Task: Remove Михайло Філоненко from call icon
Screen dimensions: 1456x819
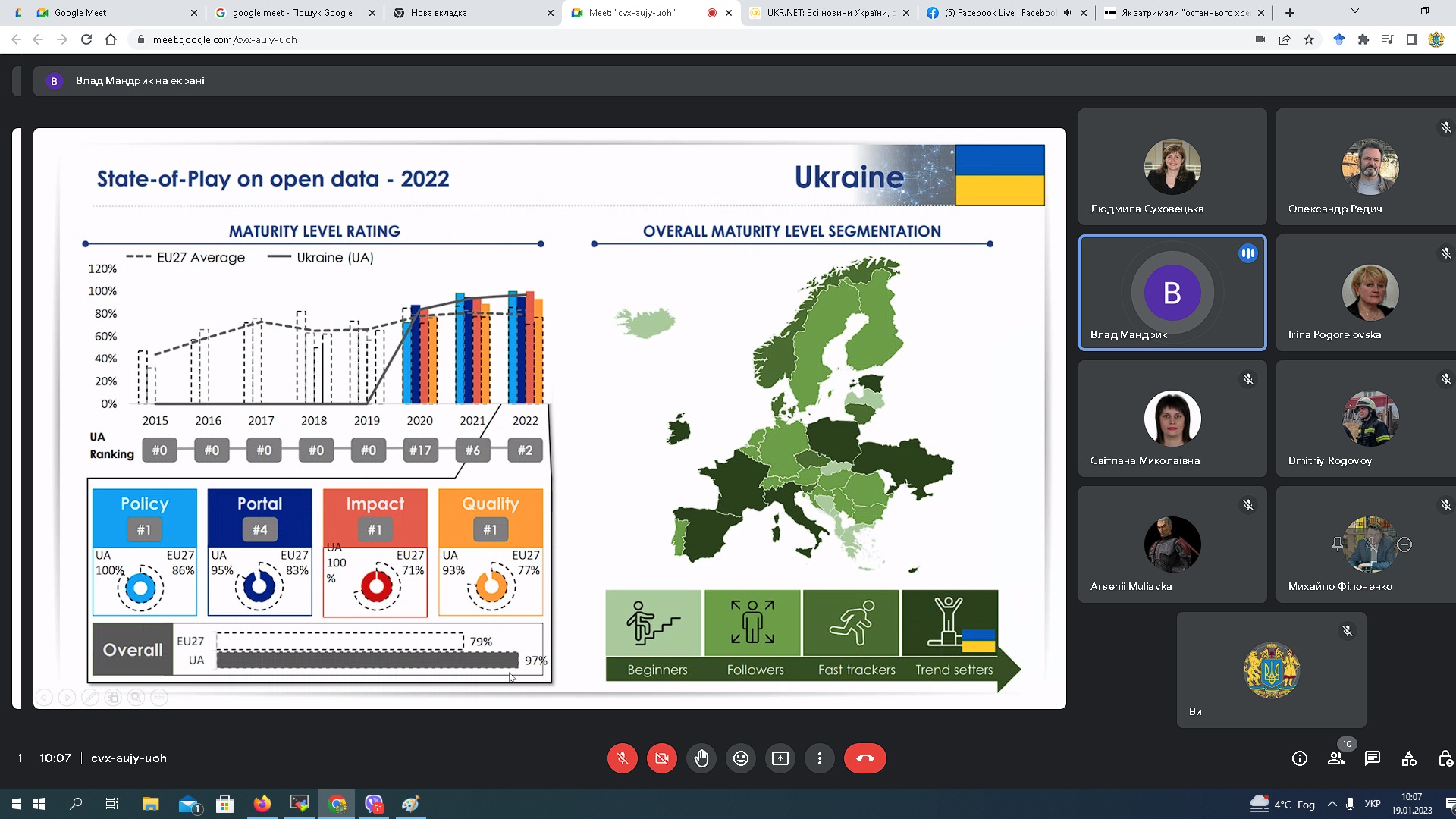Action: pyautogui.click(x=1404, y=544)
